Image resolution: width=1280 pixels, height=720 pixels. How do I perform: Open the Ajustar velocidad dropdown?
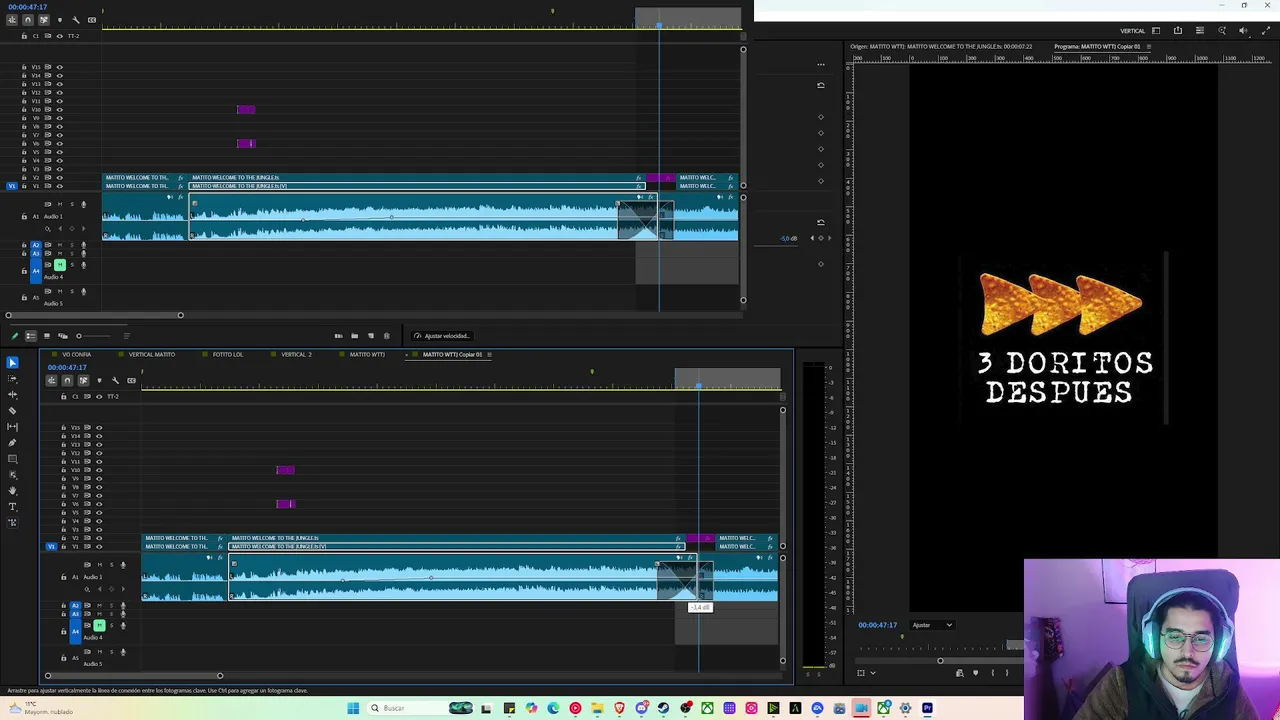(441, 336)
